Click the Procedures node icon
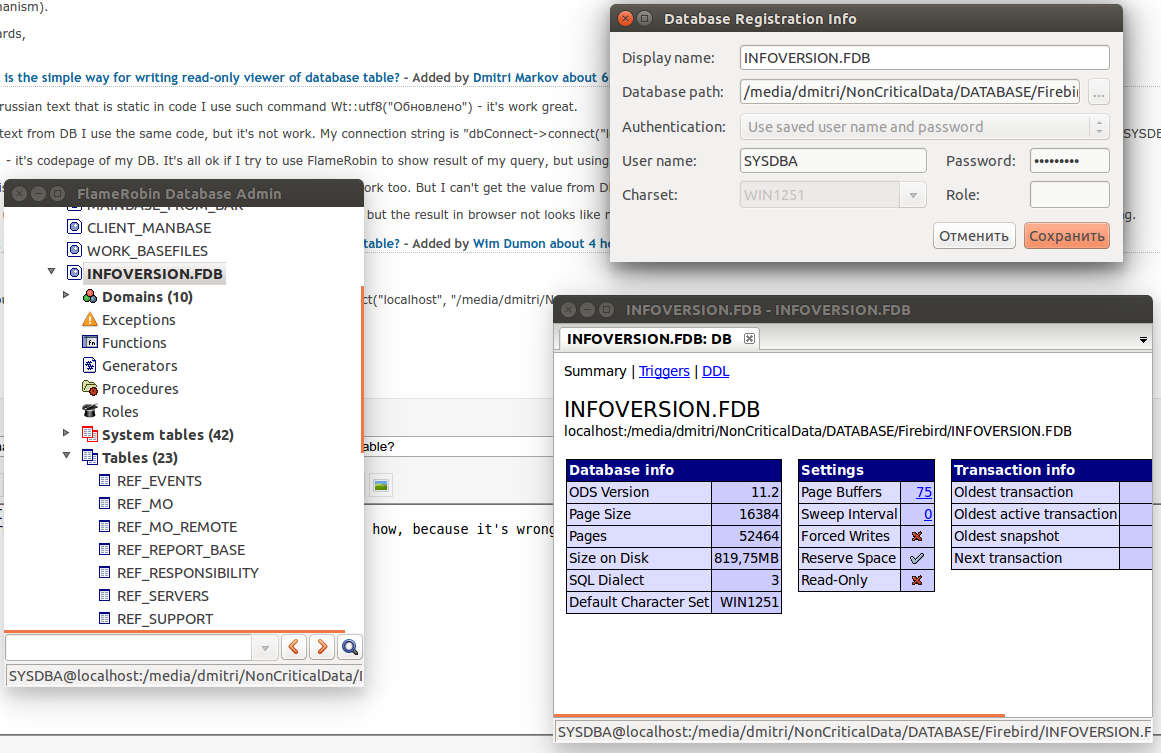This screenshot has width=1161, height=753. coord(90,388)
